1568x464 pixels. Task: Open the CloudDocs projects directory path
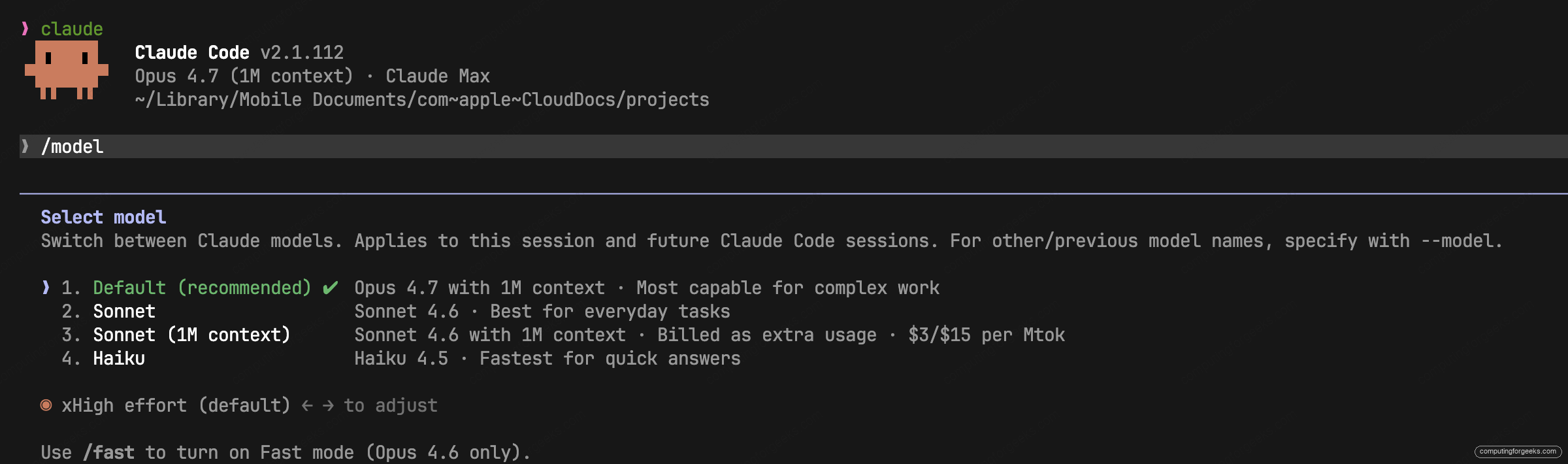(x=421, y=99)
